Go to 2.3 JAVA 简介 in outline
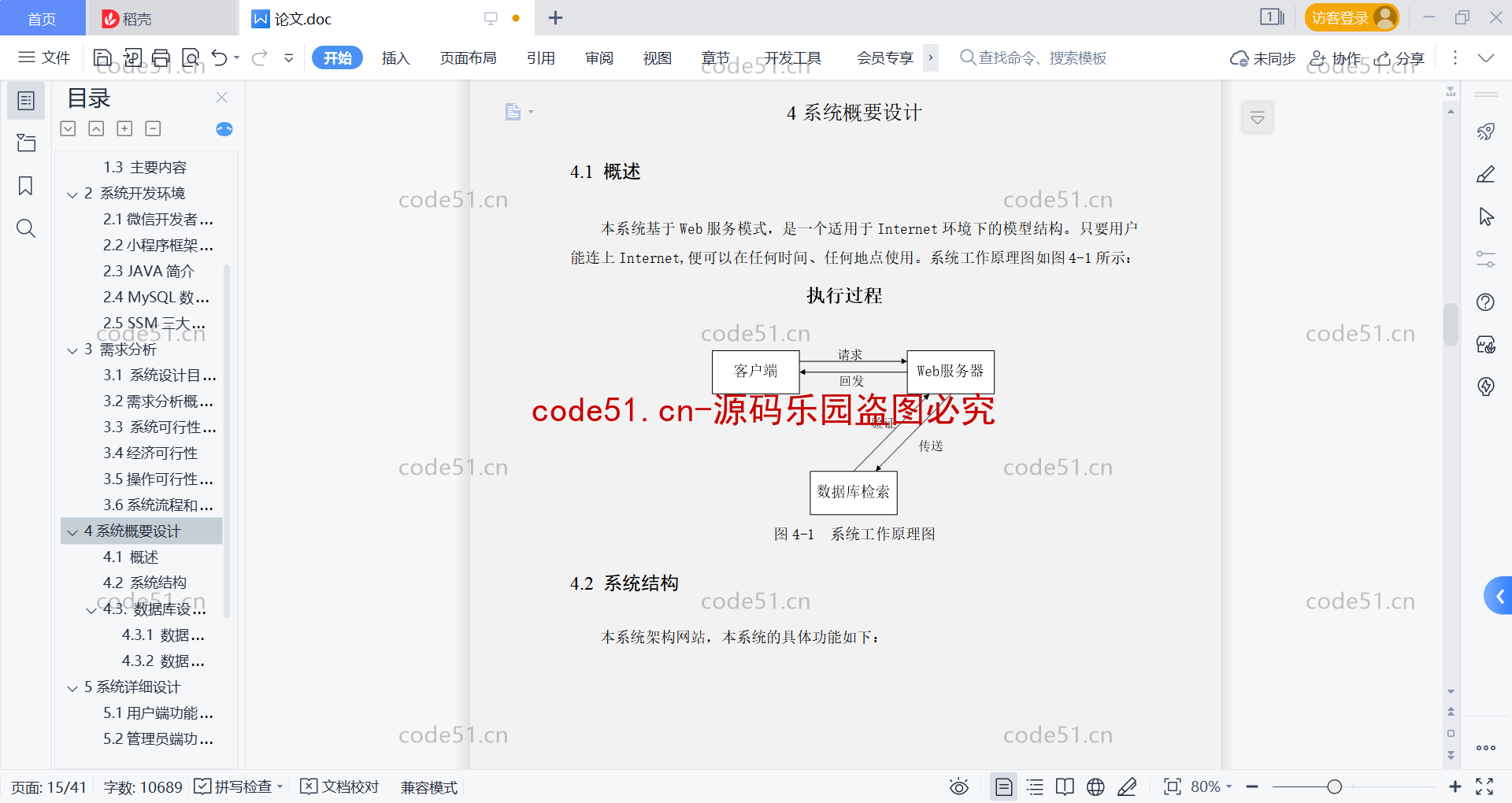Screen dimensions: 1512x803 pos(149,271)
